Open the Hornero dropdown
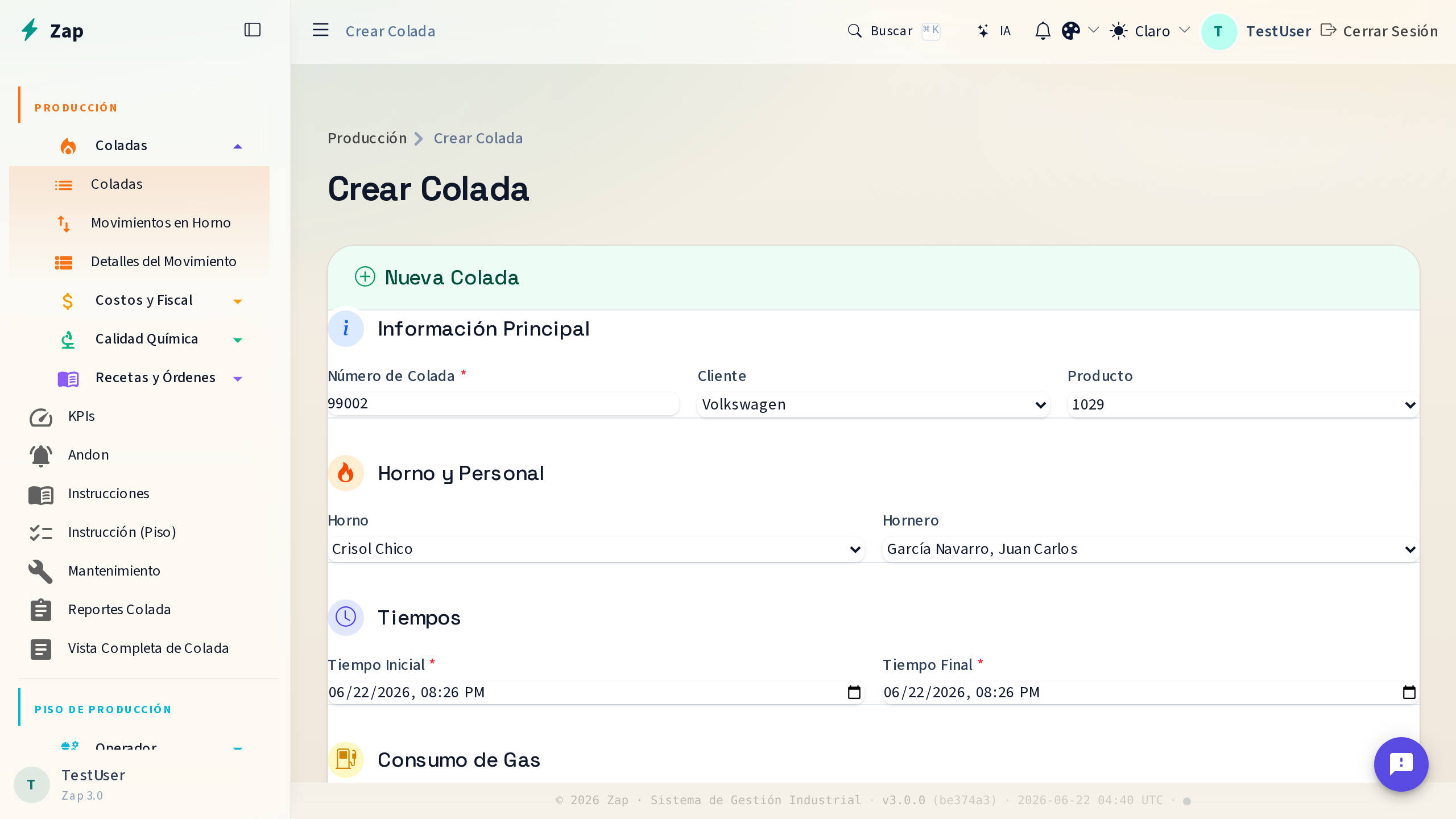Viewport: 1456px width, 819px height. pos(1151,549)
